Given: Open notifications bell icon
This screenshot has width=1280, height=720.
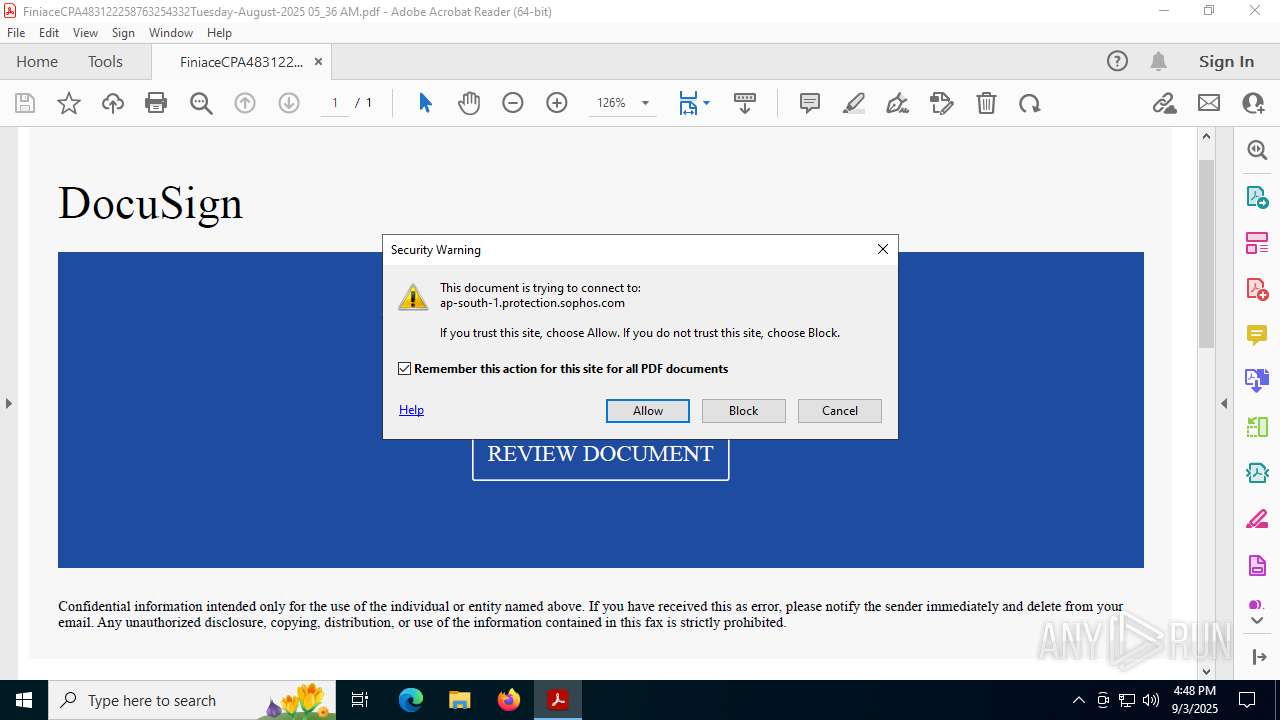Looking at the screenshot, I should (1158, 61).
